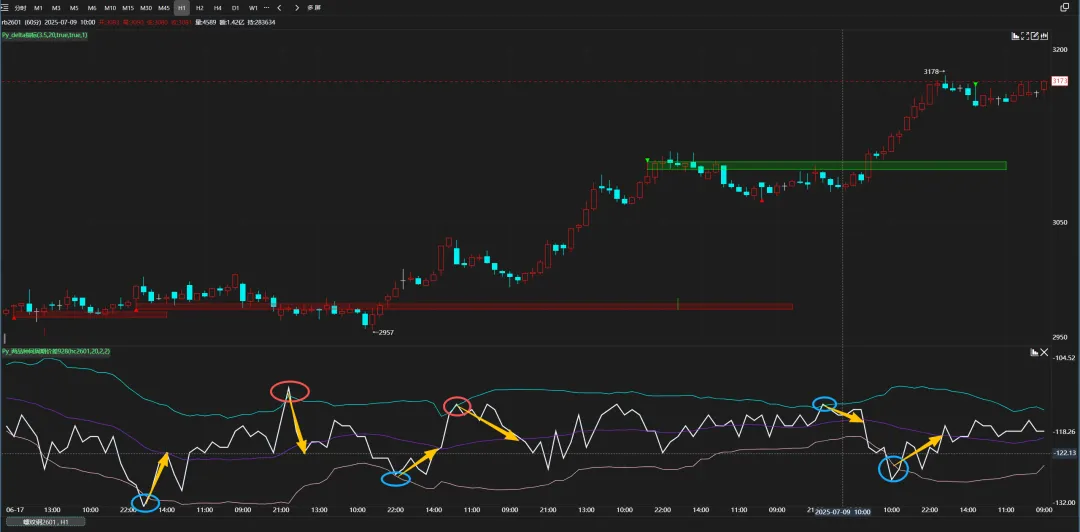
Task: Select the M15 timeframe tab
Action: click(128, 7)
